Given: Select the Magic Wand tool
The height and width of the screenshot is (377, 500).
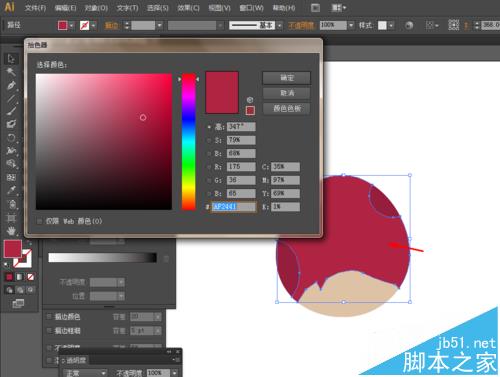Looking at the screenshot, I should [11, 72].
